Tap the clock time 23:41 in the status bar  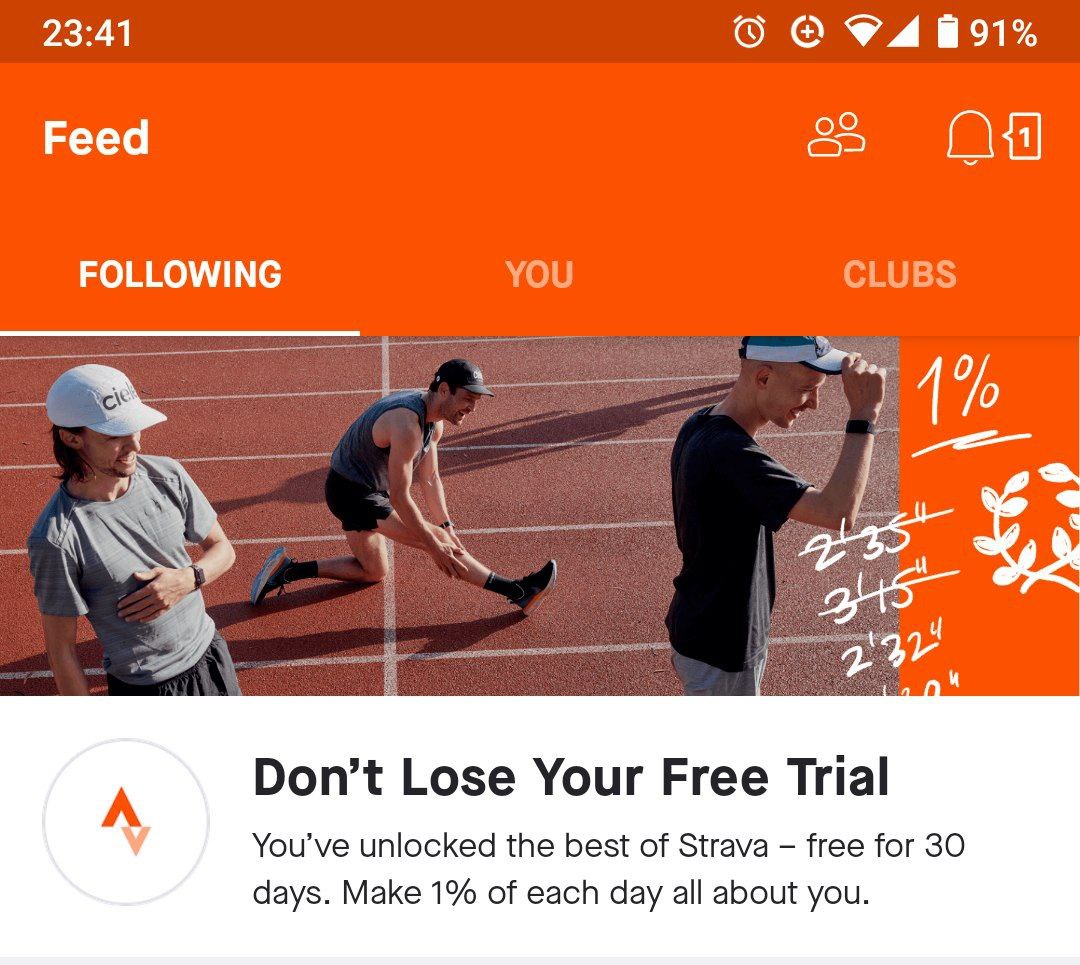[87, 33]
